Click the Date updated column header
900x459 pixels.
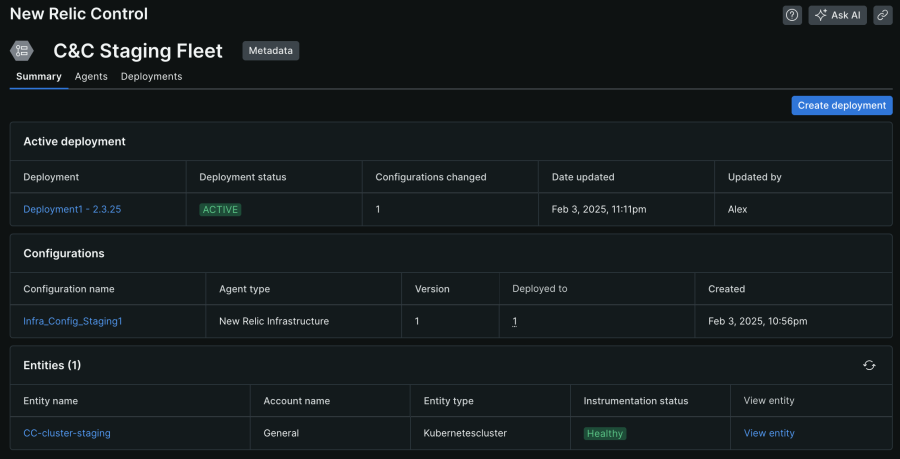(583, 177)
